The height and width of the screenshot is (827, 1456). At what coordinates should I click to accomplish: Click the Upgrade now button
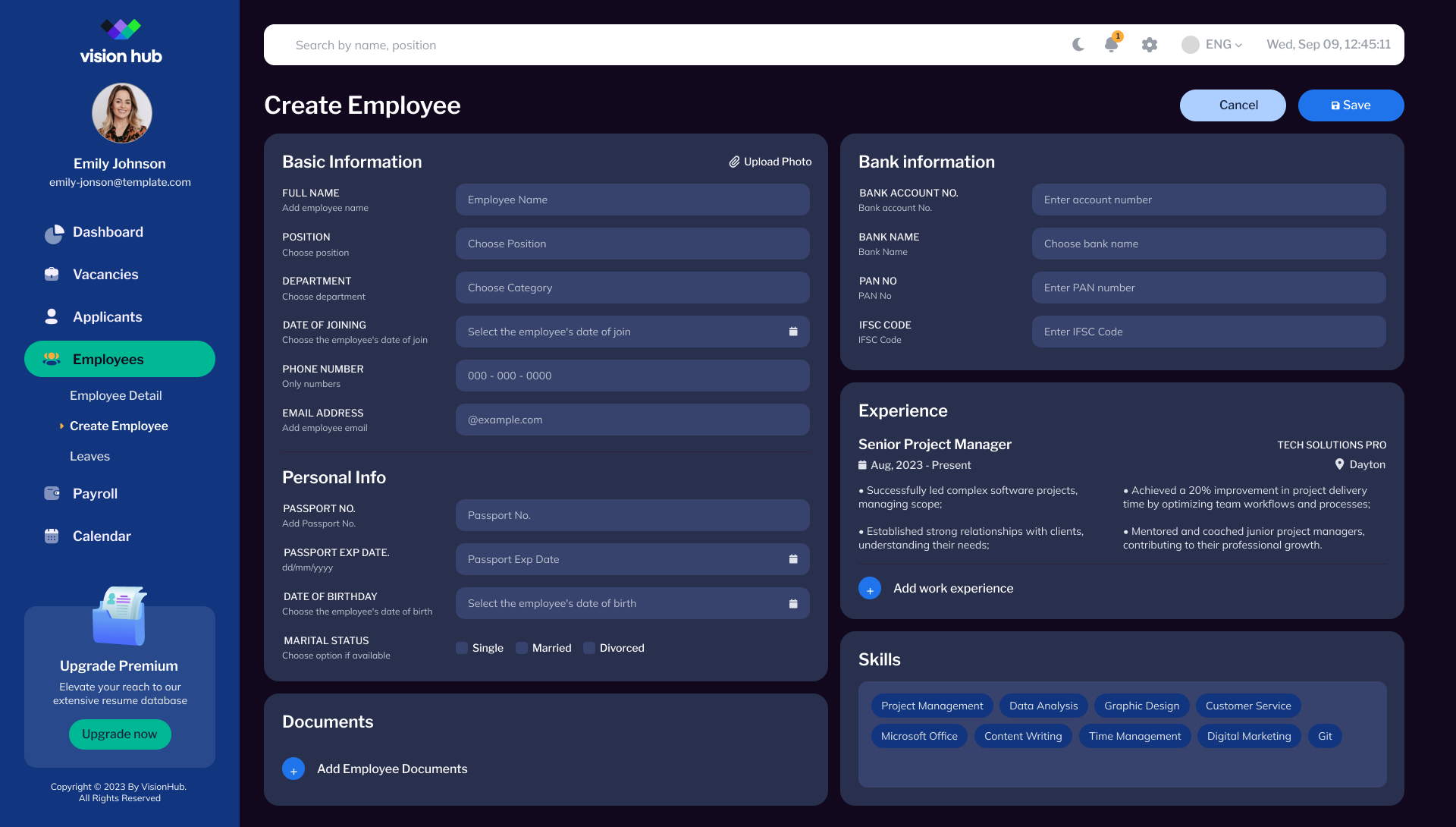pos(120,734)
